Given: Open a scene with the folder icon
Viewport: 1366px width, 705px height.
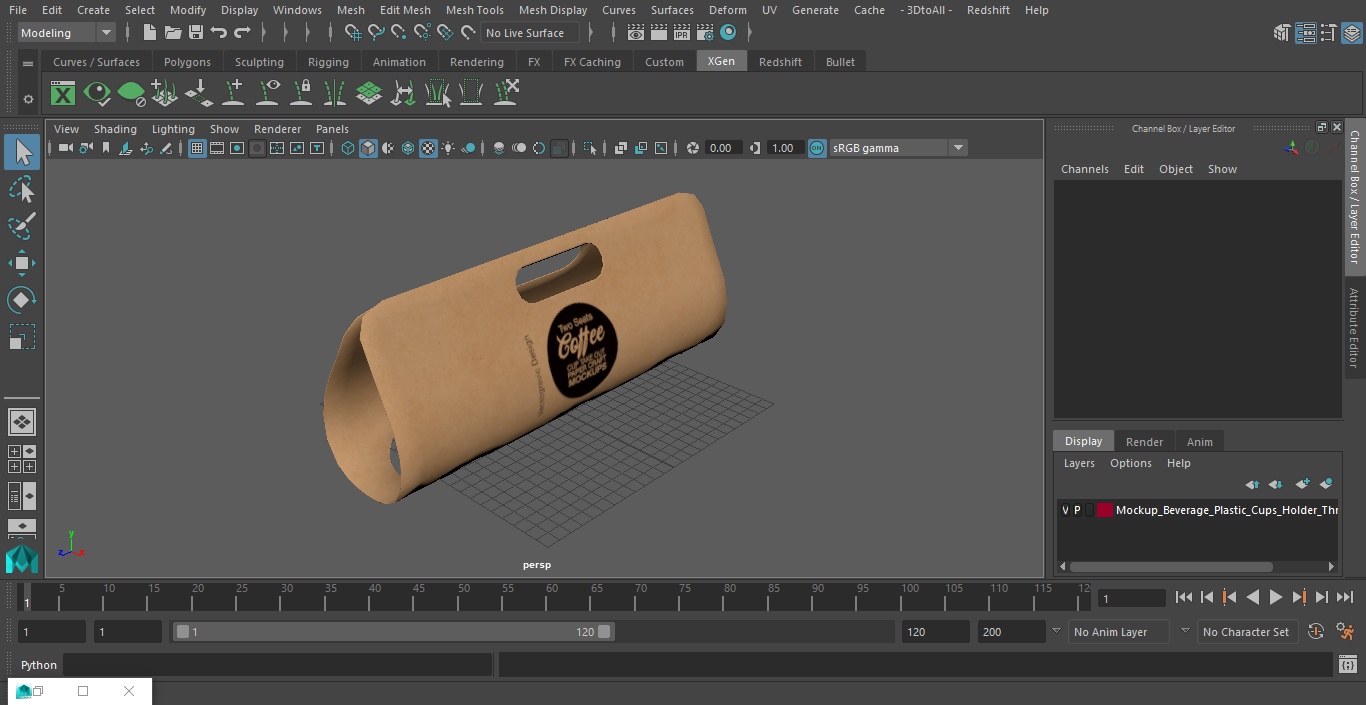Looking at the screenshot, I should pyautogui.click(x=173, y=33).
